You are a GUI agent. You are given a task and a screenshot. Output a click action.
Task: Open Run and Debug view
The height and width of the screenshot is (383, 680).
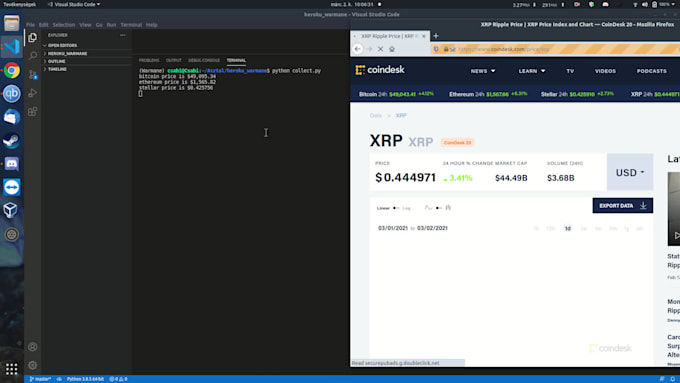pyautogui.click(x=33, y=93)
